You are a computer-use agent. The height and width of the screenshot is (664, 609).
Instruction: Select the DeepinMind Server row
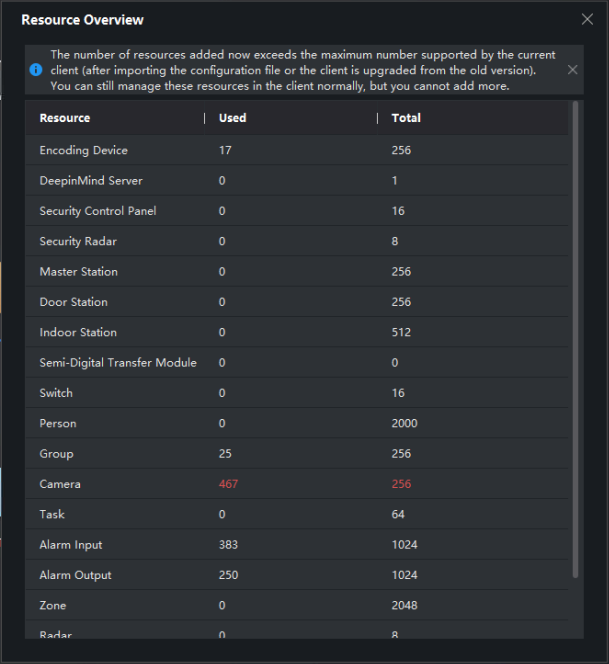(91, 181)
